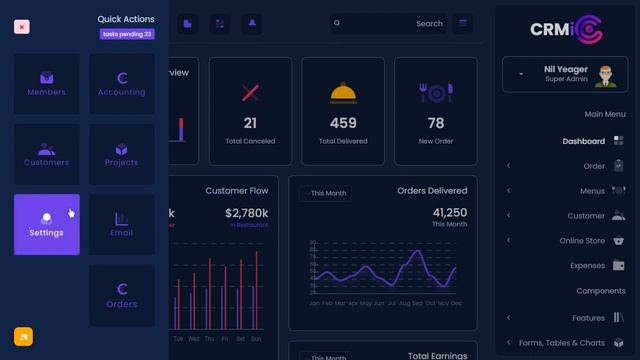Open the Total Canceled card
The image size is (640, 360).
click(250, 111)
